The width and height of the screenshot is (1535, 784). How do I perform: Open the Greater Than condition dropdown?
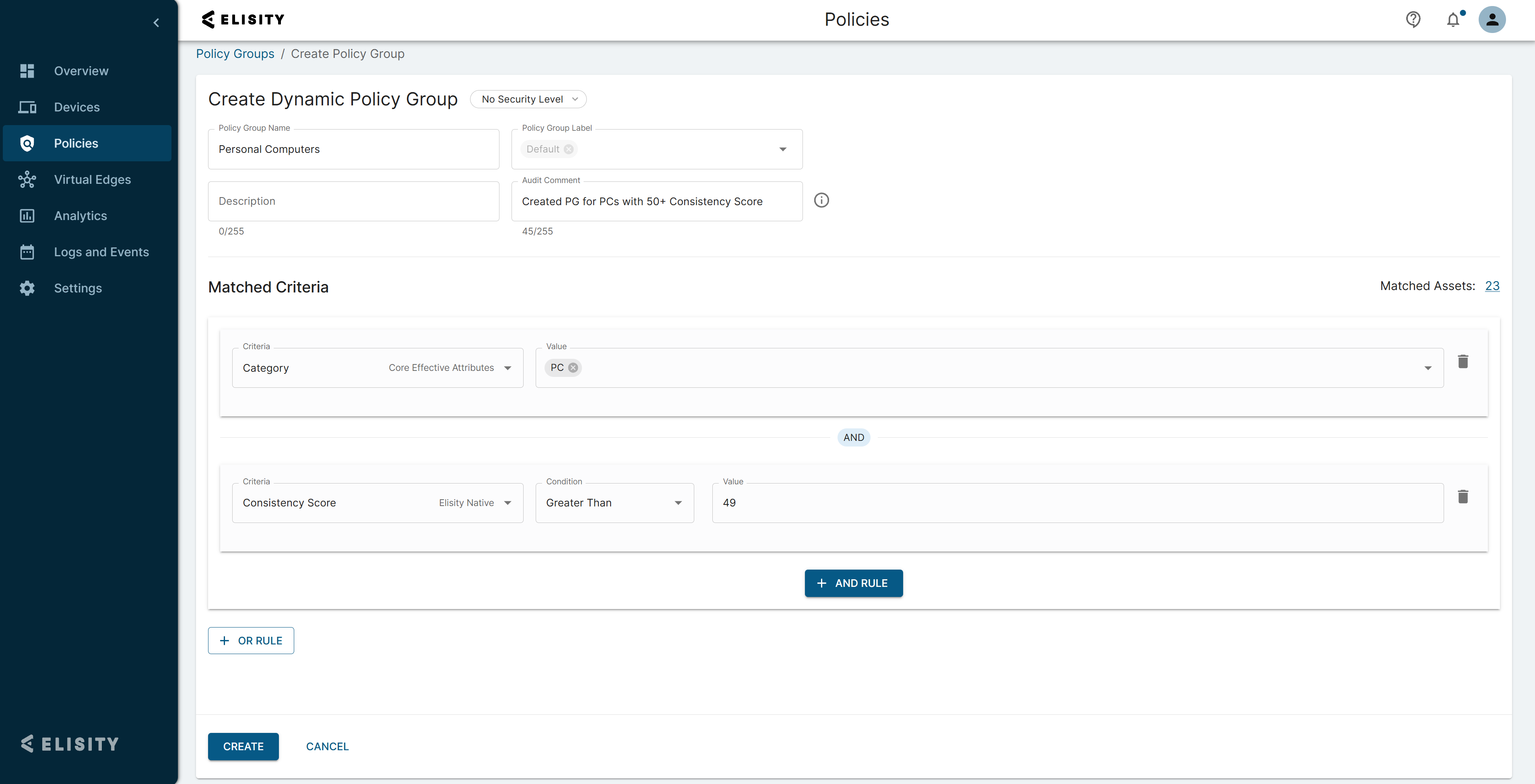click(x=614, y=503)
